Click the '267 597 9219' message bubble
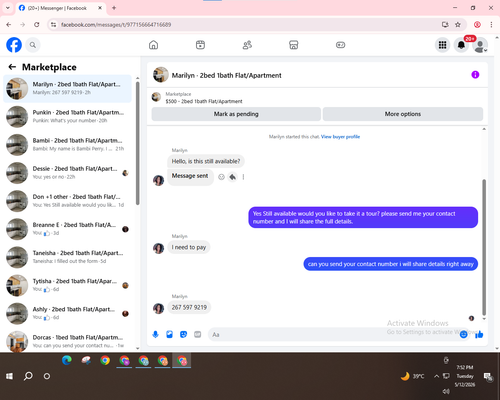The image size is (500, 400). point(189,307)
